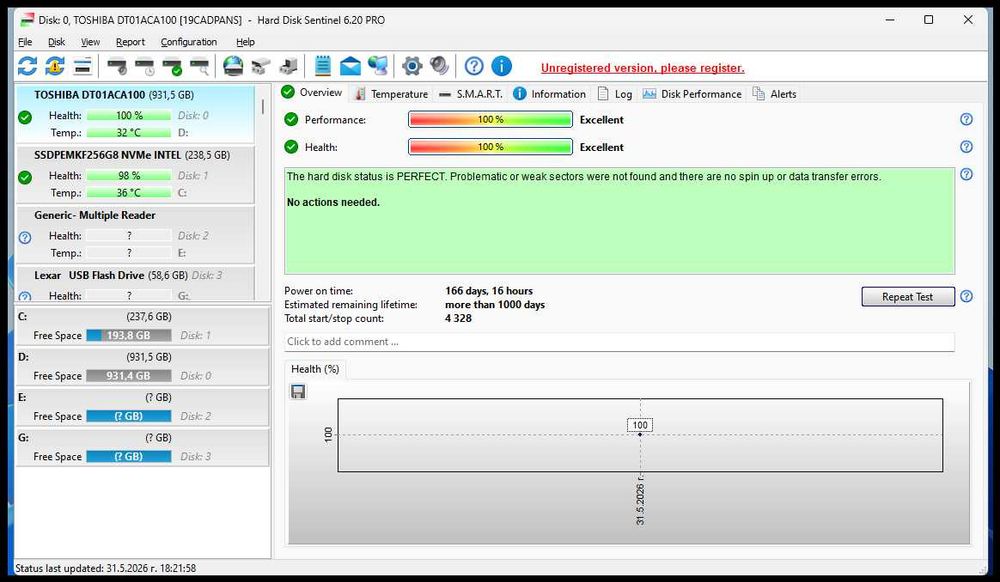Click the '166 days, 16 hours' power on value
Screen dimensions: 1000x582
[x=489, y=291]
